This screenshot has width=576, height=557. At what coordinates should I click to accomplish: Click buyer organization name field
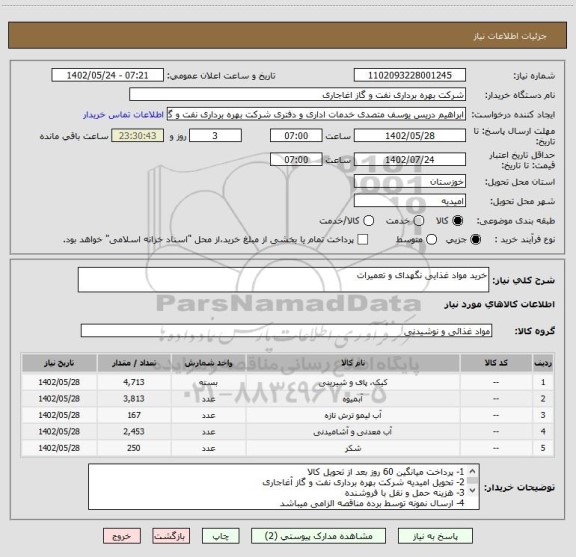coord(297,94)
